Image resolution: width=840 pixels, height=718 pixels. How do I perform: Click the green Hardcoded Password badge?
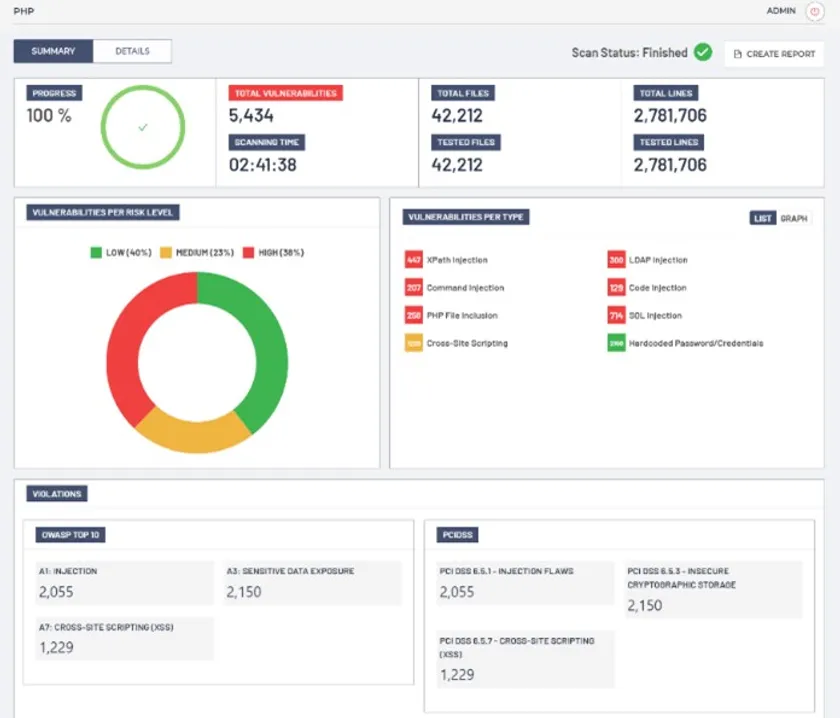(616, 343)
